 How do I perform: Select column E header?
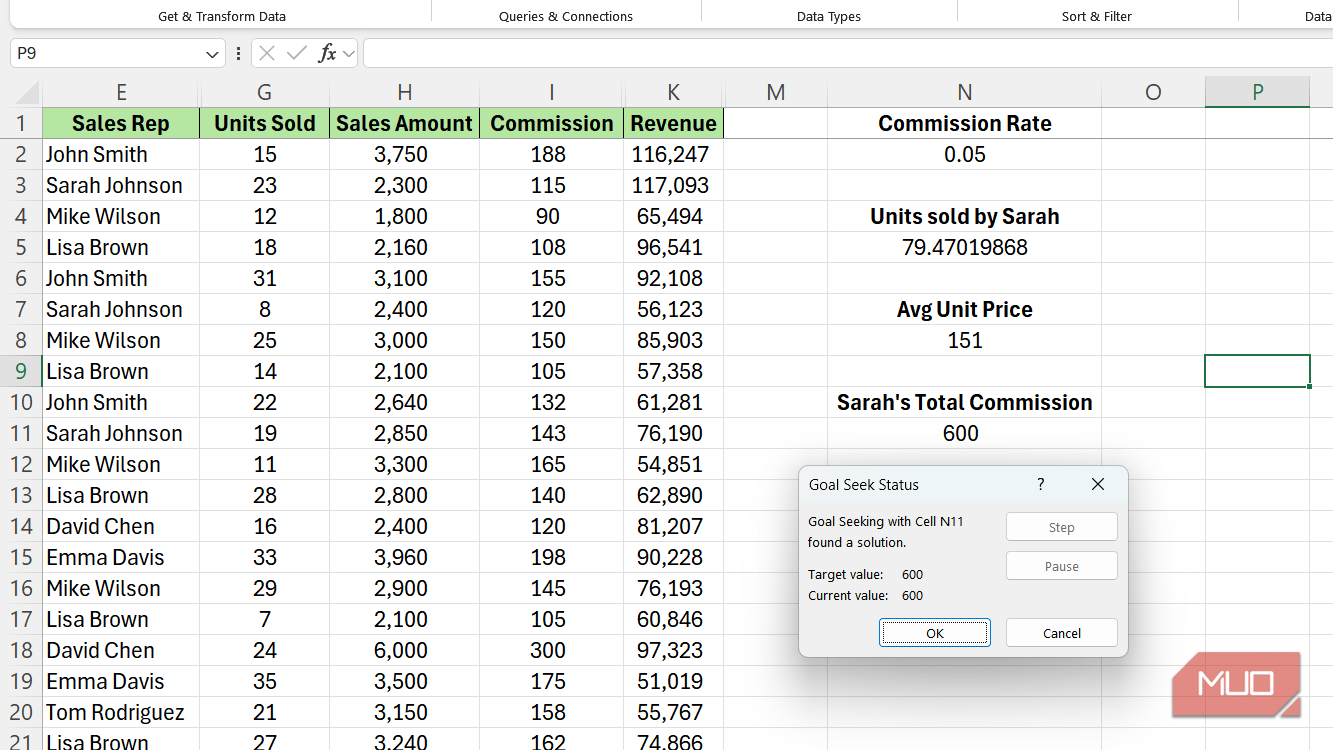(121, 92)
